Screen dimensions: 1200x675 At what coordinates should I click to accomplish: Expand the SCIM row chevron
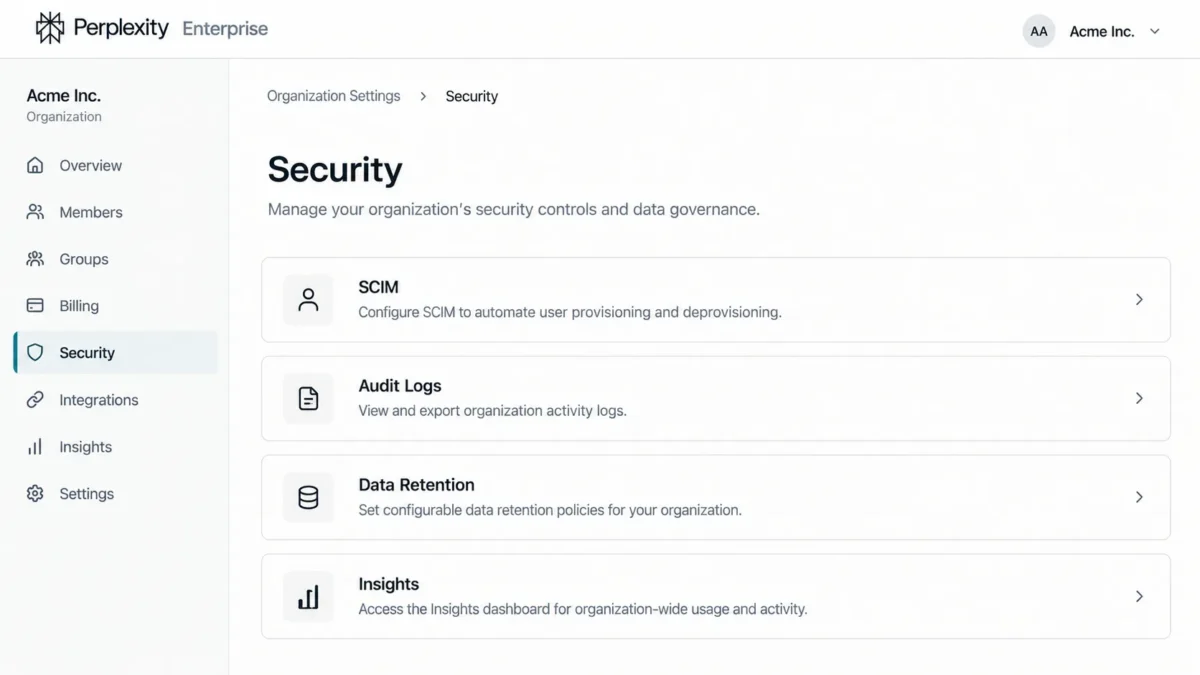(x=1139, y=300)
